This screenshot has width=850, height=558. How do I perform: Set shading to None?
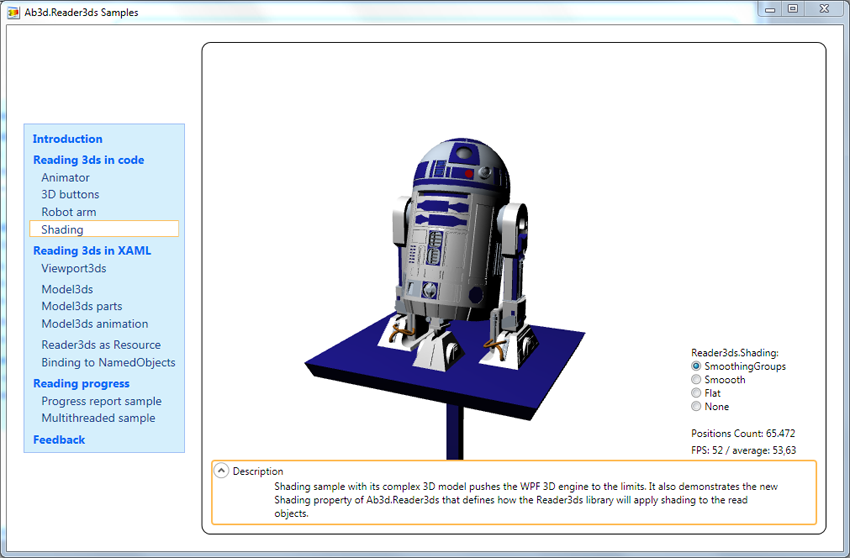[x=697, y=407]
